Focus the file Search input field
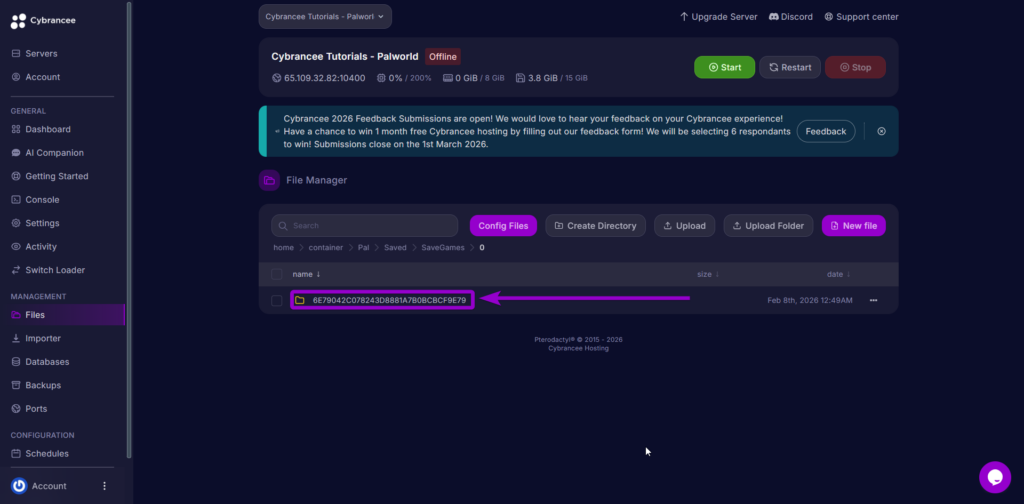This screenshot has width=1024, height=504. (x=365, y=226)
